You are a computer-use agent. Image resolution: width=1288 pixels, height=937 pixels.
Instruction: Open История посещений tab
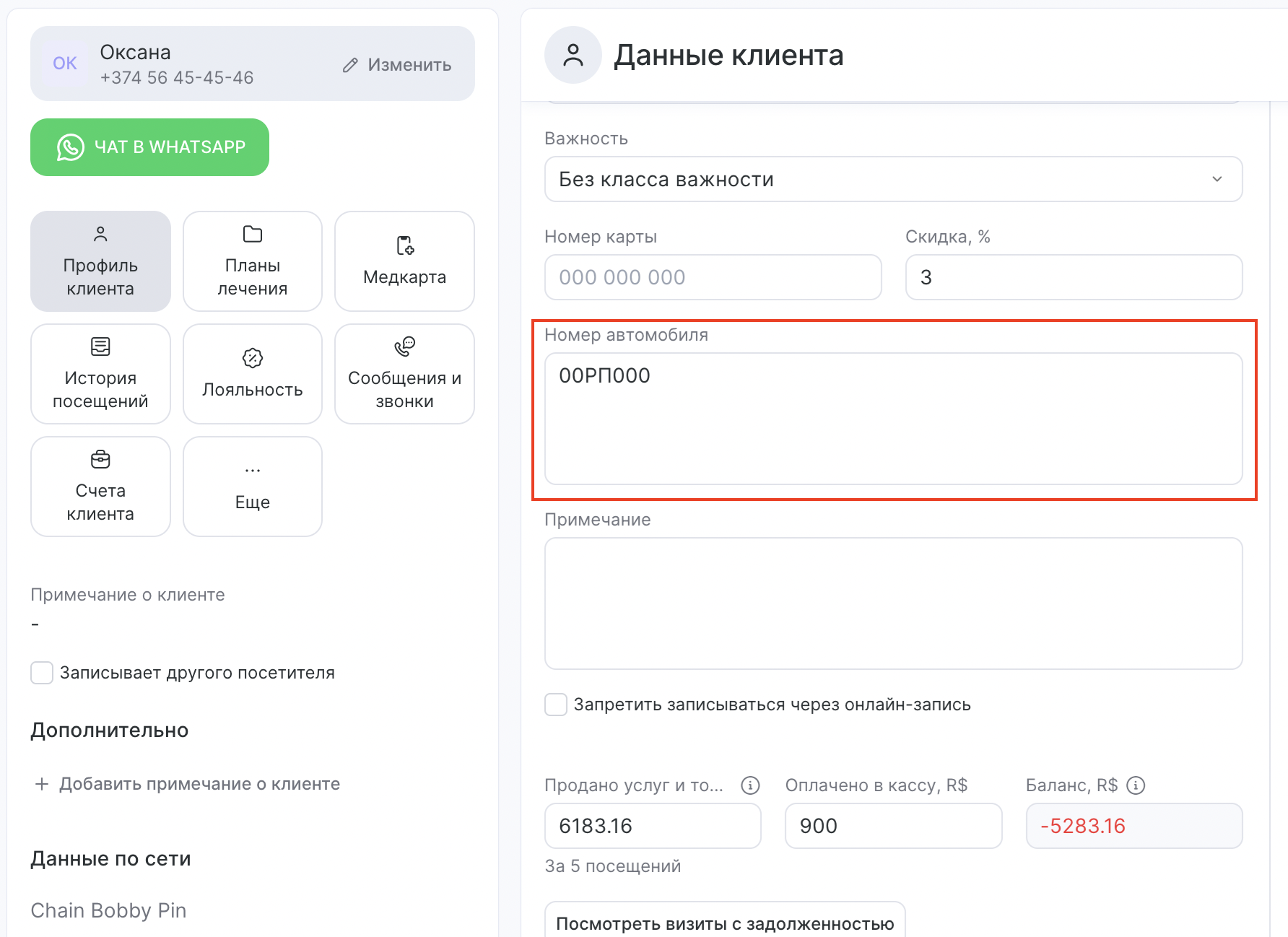100,374
